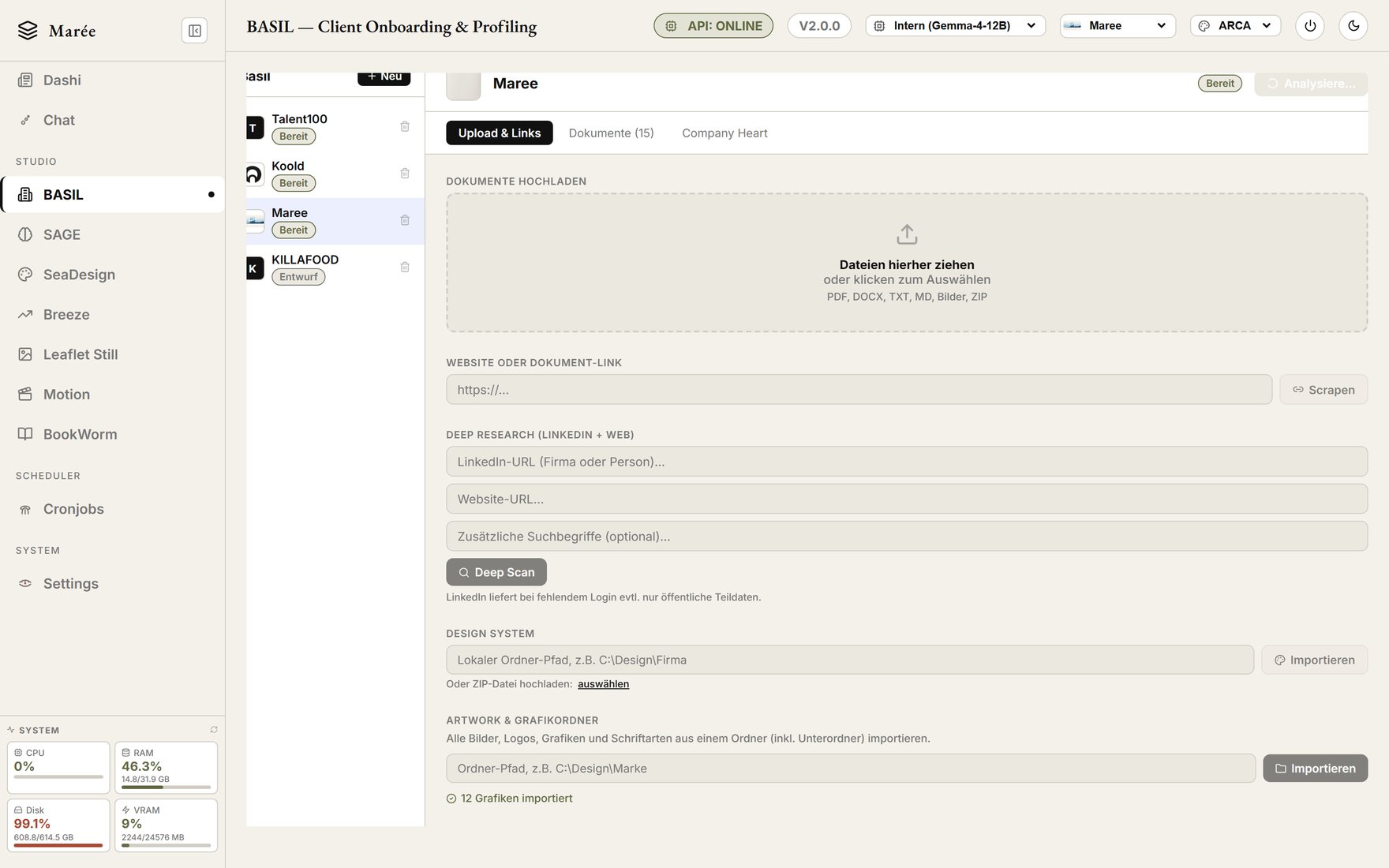
Task: Click the KILLAFOOD avatar icon
Action: pos(255,268)
